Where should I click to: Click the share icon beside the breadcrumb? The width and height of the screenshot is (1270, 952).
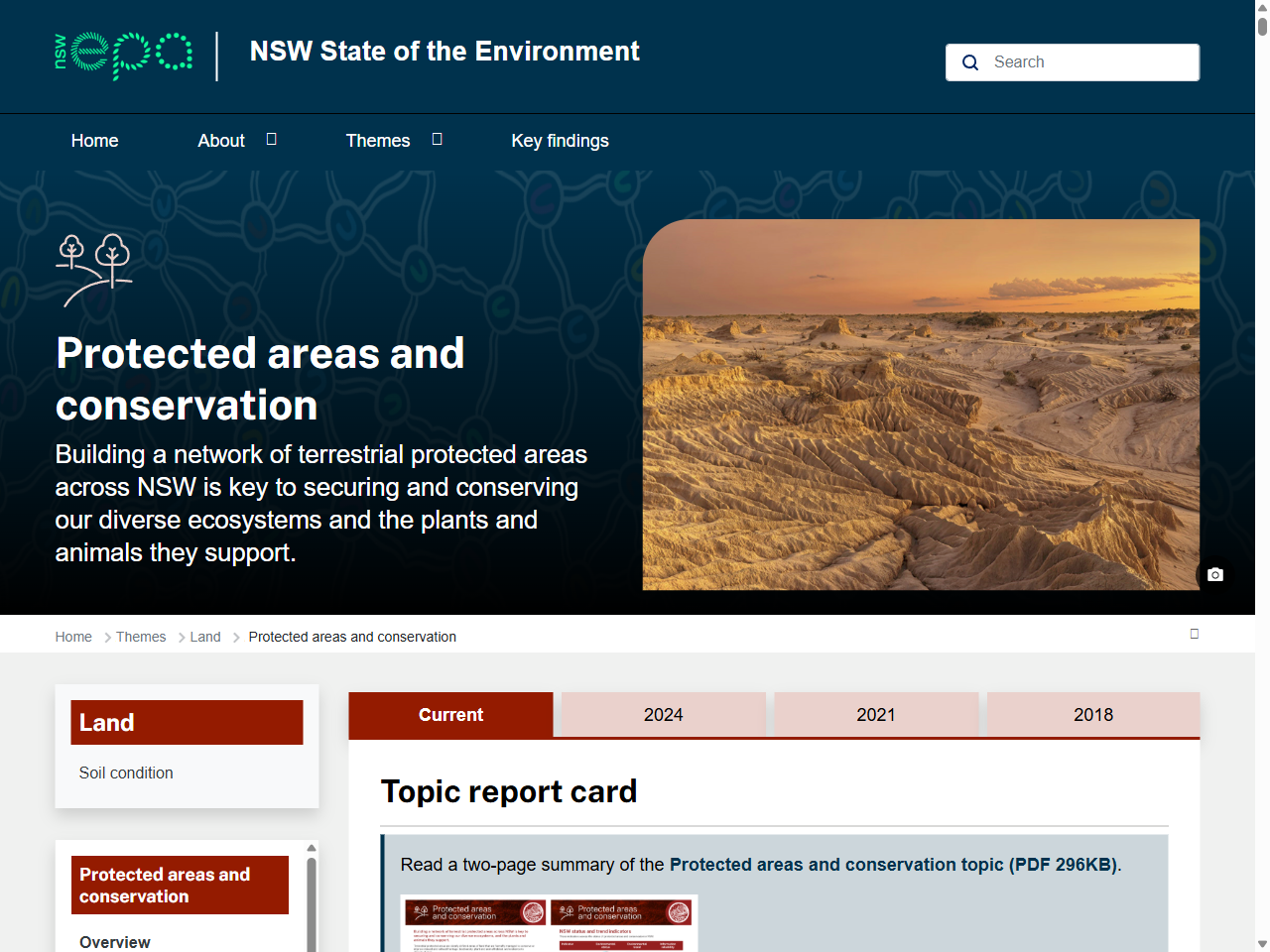[1195, 633]
